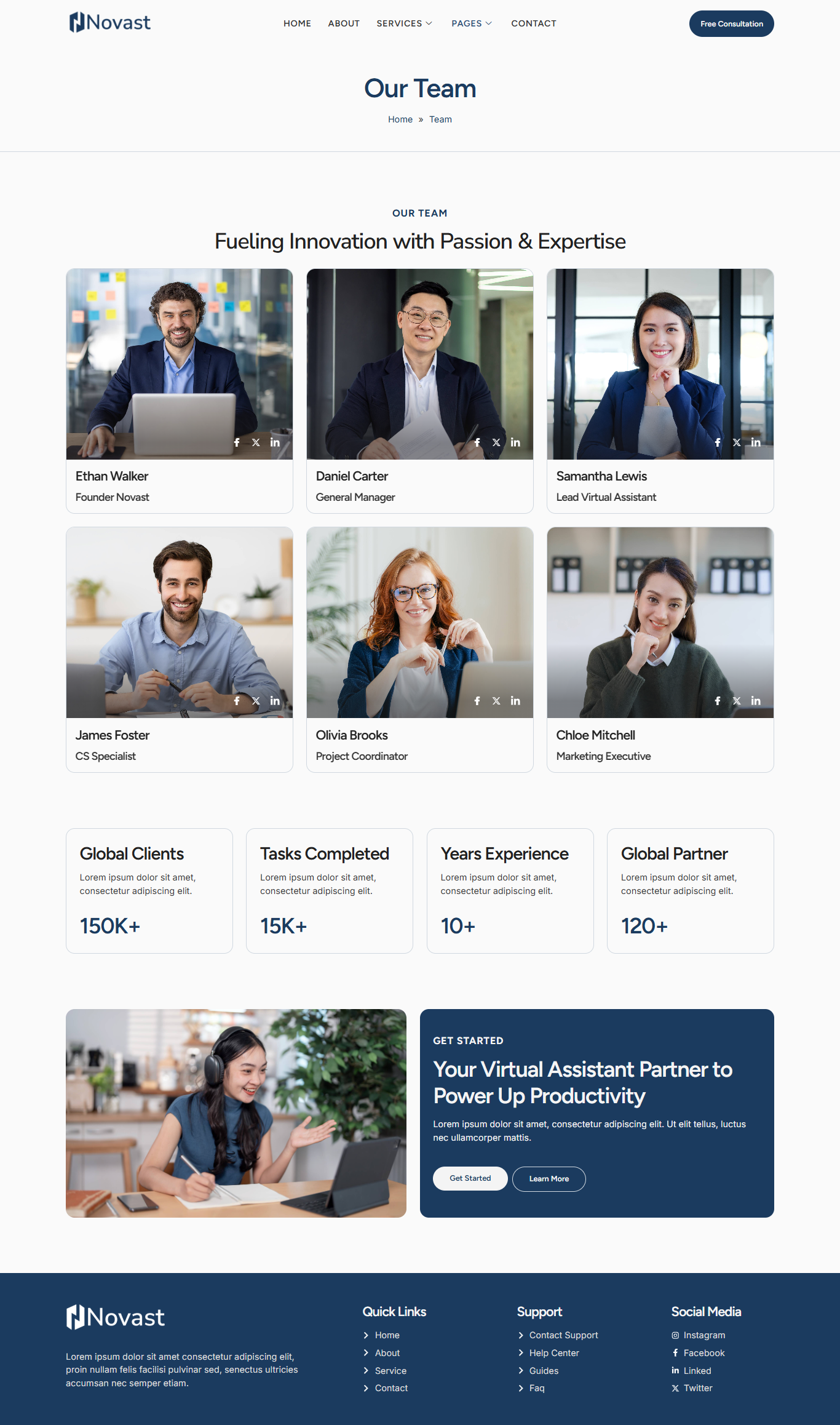Open Daniel Carter's LinkedIn icon
The height and width of the screenshot is (1425, 840).
(515, 442)
